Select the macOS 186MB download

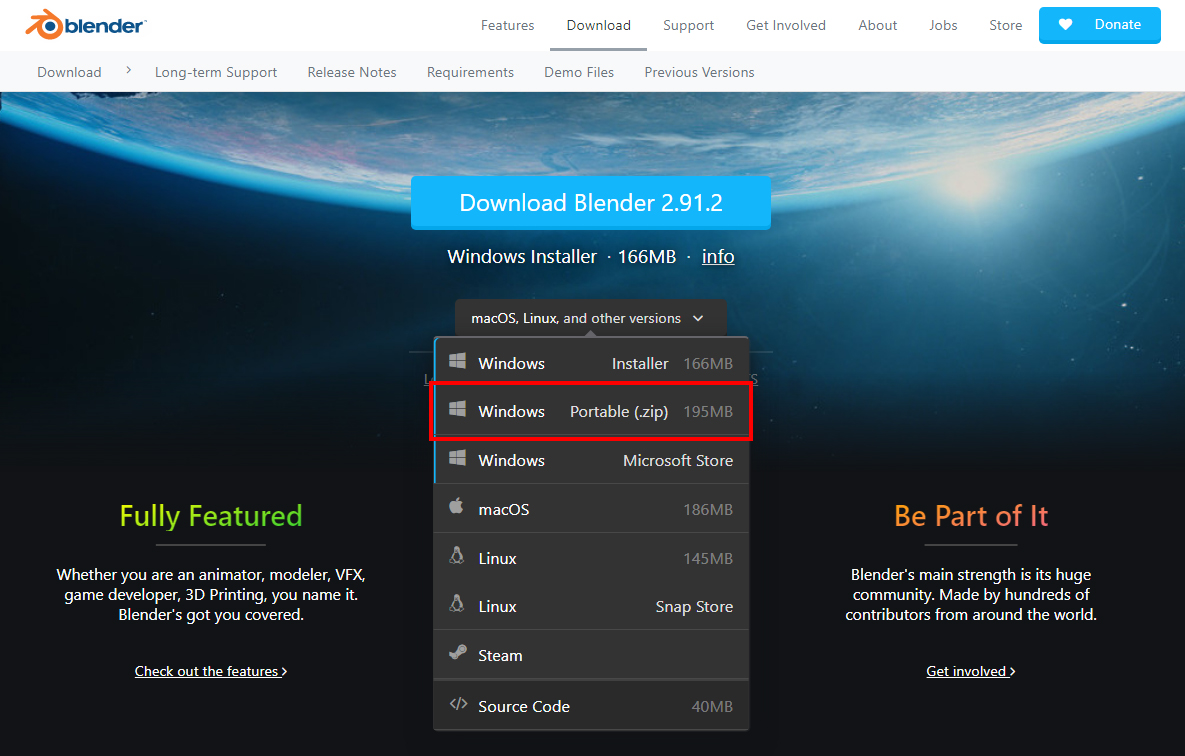[591, 509]
